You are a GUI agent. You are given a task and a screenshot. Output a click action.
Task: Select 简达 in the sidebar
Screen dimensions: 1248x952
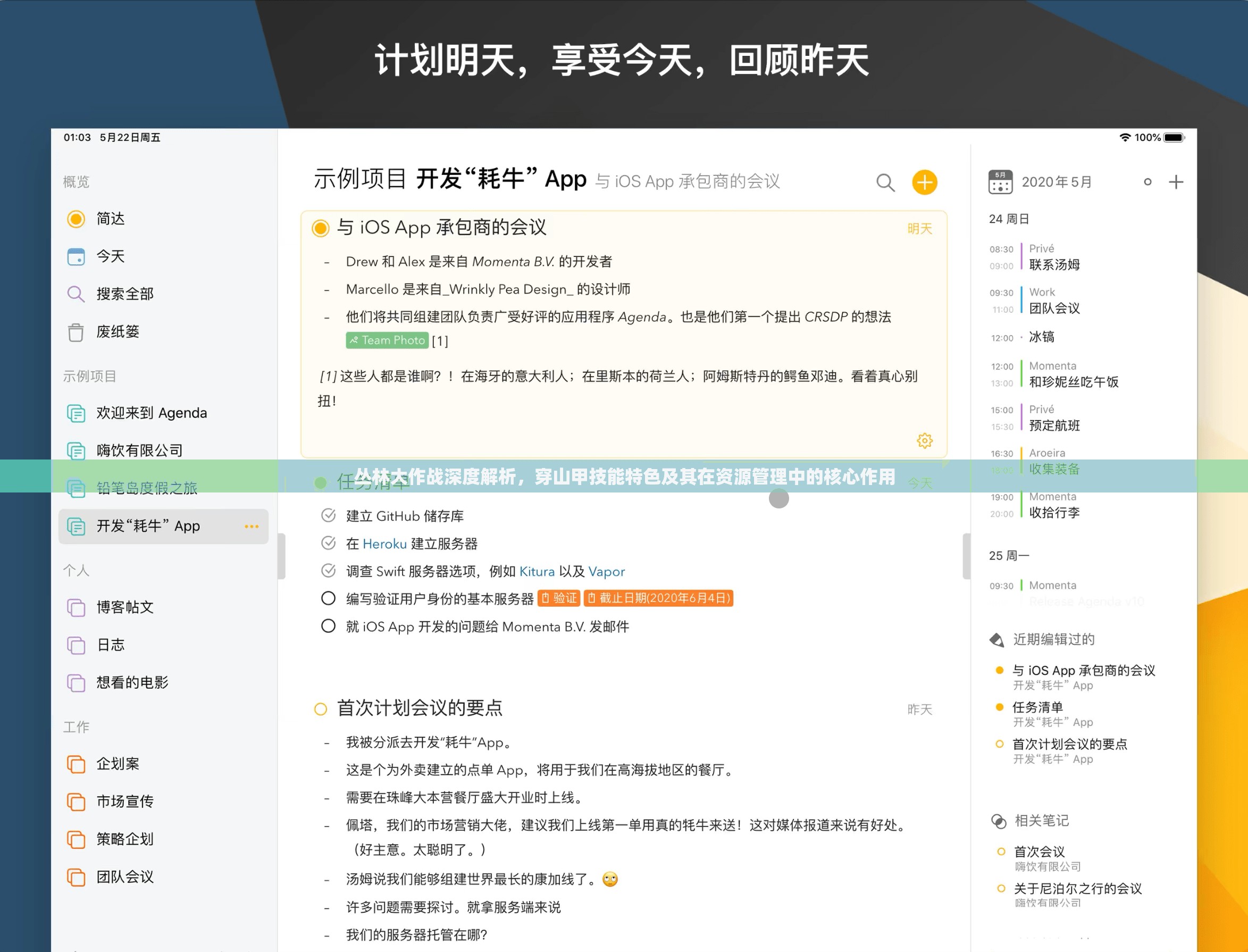tap(112, 219)
